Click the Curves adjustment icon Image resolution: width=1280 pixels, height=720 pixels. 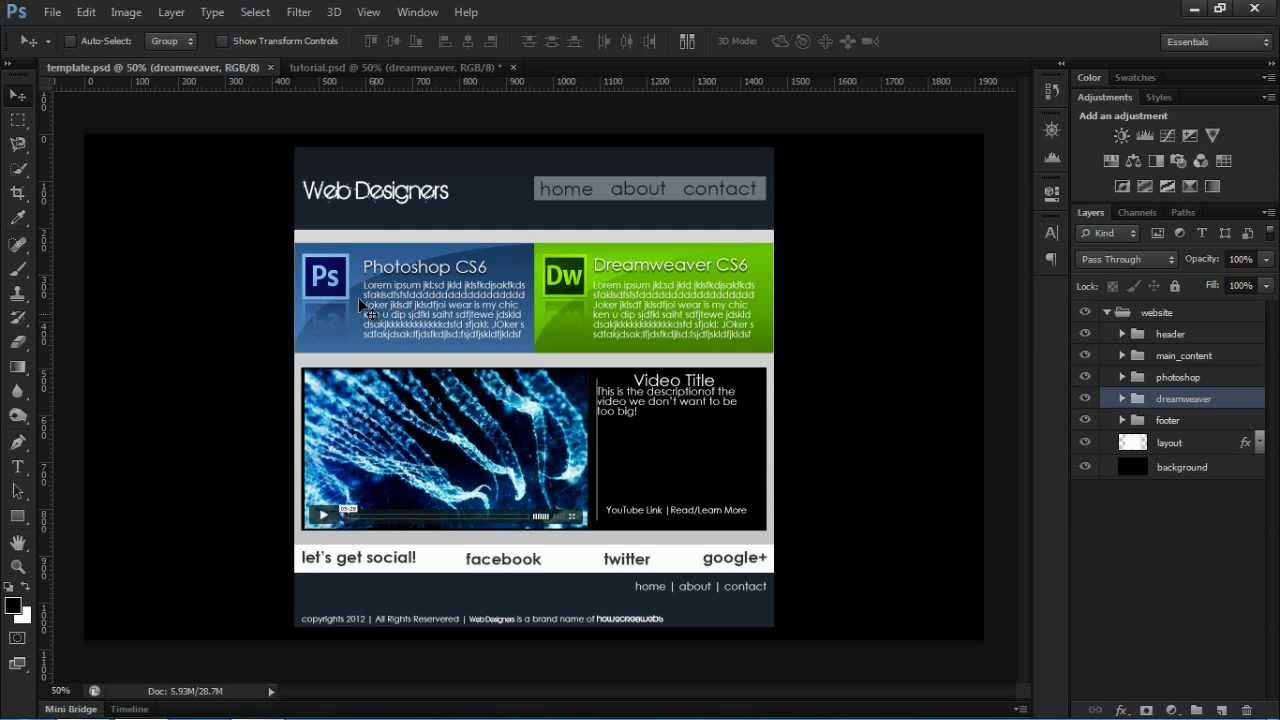coord(1167,135)
